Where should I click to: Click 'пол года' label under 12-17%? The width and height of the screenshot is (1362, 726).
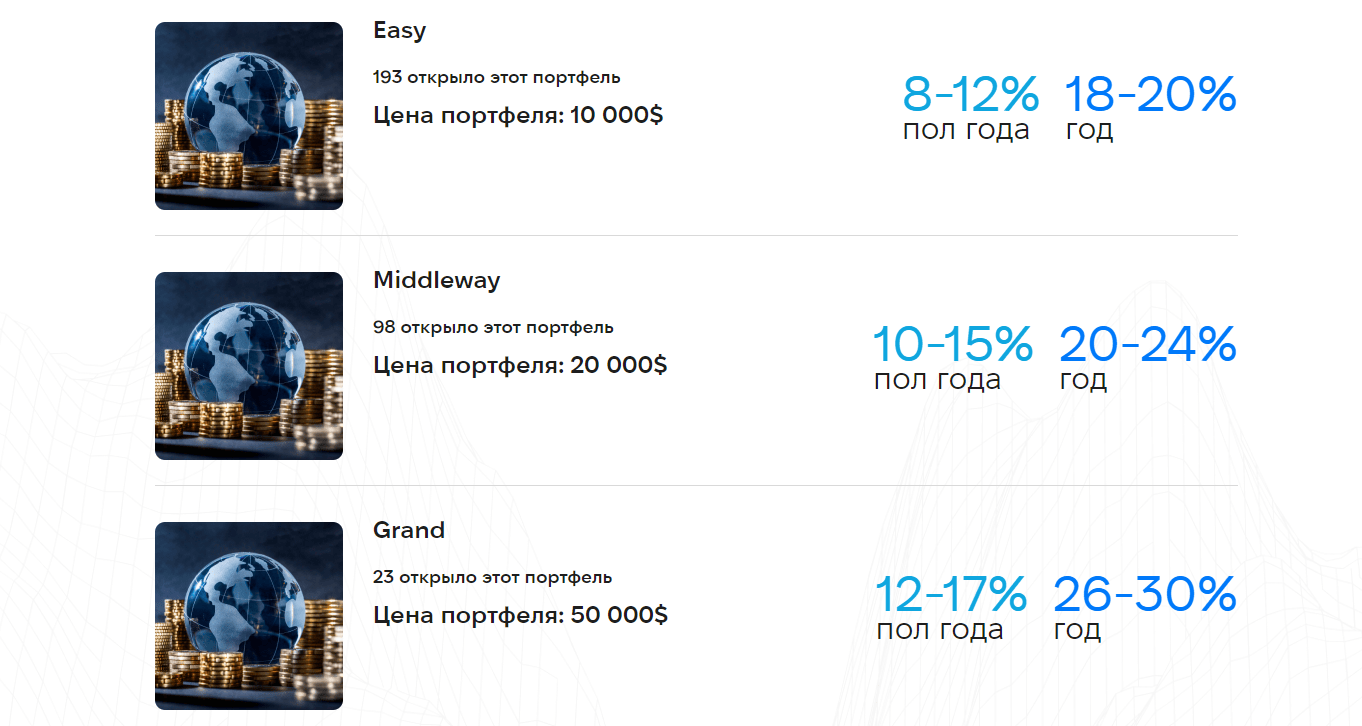[940, 631]
